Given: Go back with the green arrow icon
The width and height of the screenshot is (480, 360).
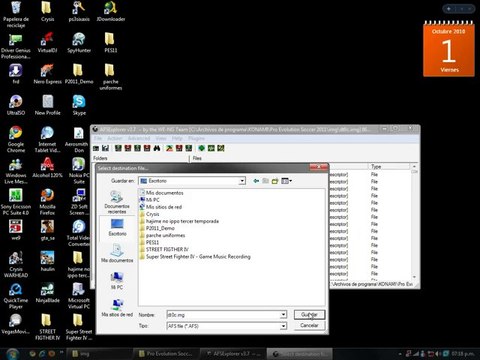Looking at the screenshot, I should coord(256,181).
